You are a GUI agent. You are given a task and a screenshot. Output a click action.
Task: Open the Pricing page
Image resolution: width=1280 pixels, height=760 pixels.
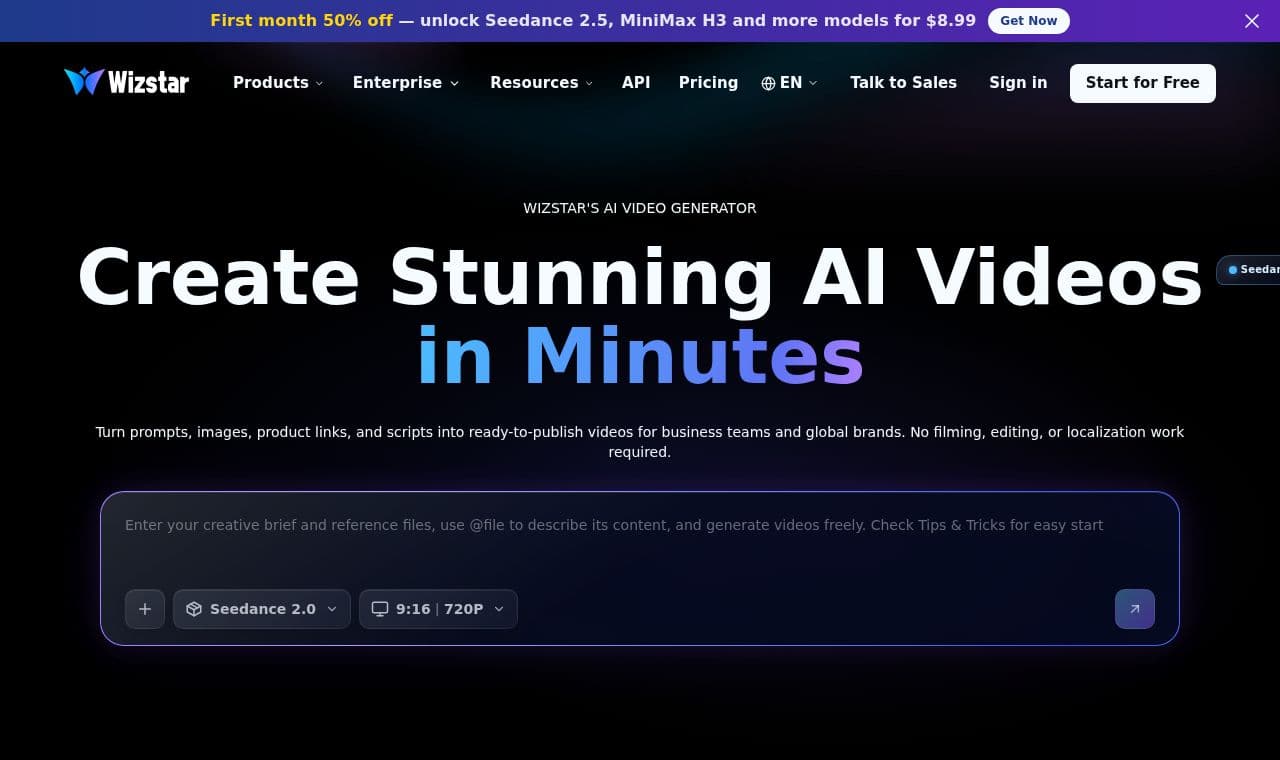[708, 83]
